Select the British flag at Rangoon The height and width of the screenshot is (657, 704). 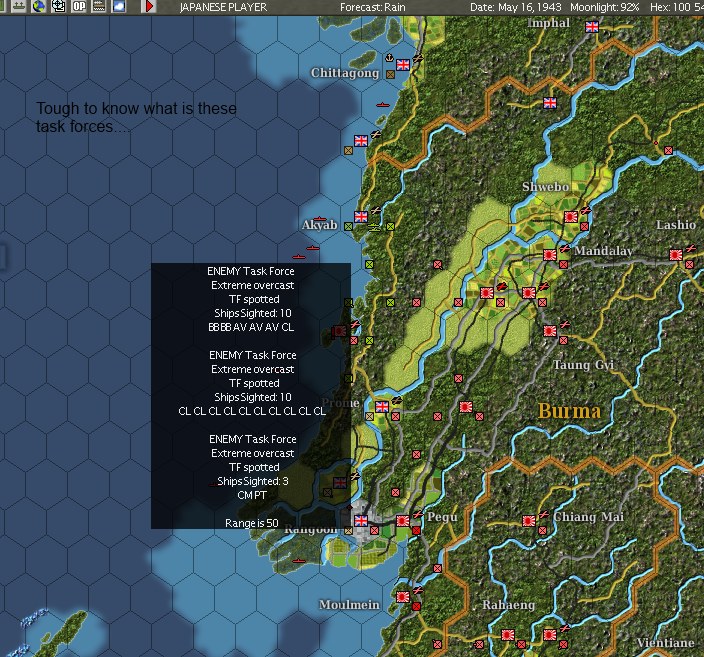tap(361, 520)
